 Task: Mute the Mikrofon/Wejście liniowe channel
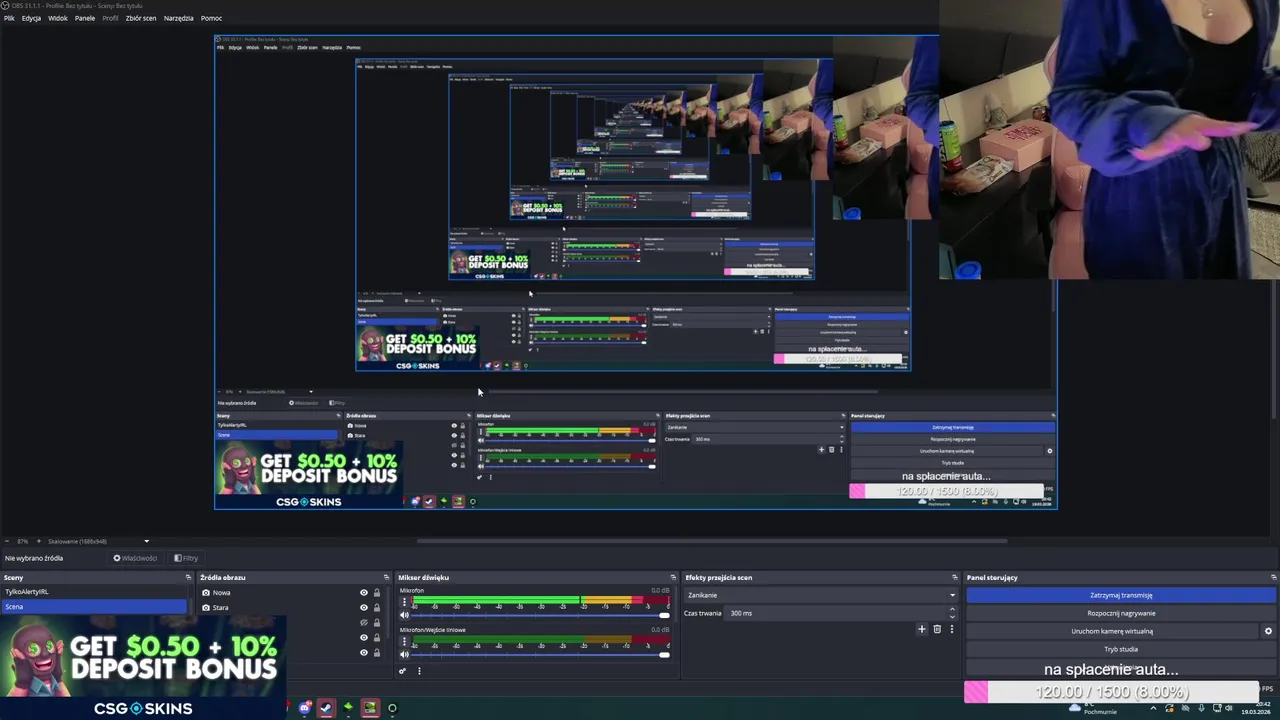pos(404,654)
